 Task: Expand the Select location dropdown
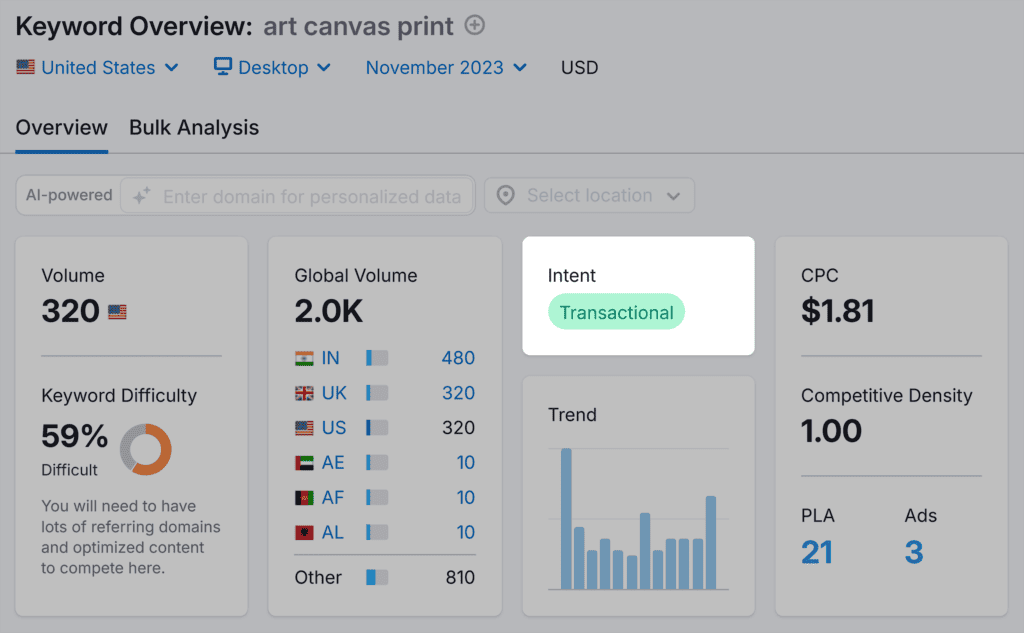[x=589, y=195]
